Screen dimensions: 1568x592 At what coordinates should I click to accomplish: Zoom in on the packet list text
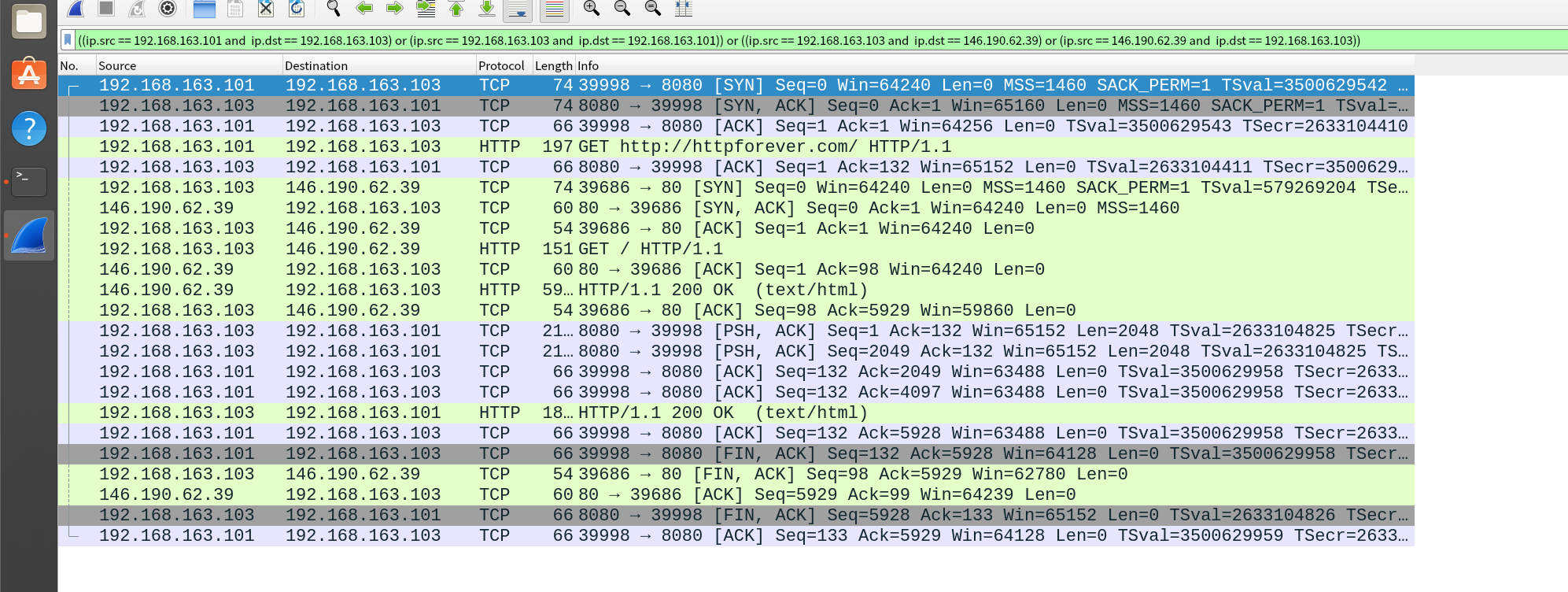(592, 9)
